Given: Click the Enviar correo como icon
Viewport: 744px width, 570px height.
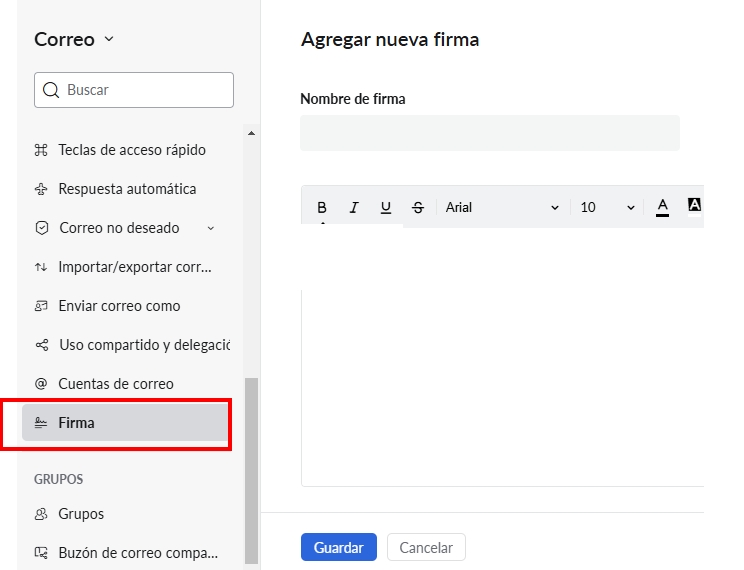Looking at the screenshot, I should 41,306.
